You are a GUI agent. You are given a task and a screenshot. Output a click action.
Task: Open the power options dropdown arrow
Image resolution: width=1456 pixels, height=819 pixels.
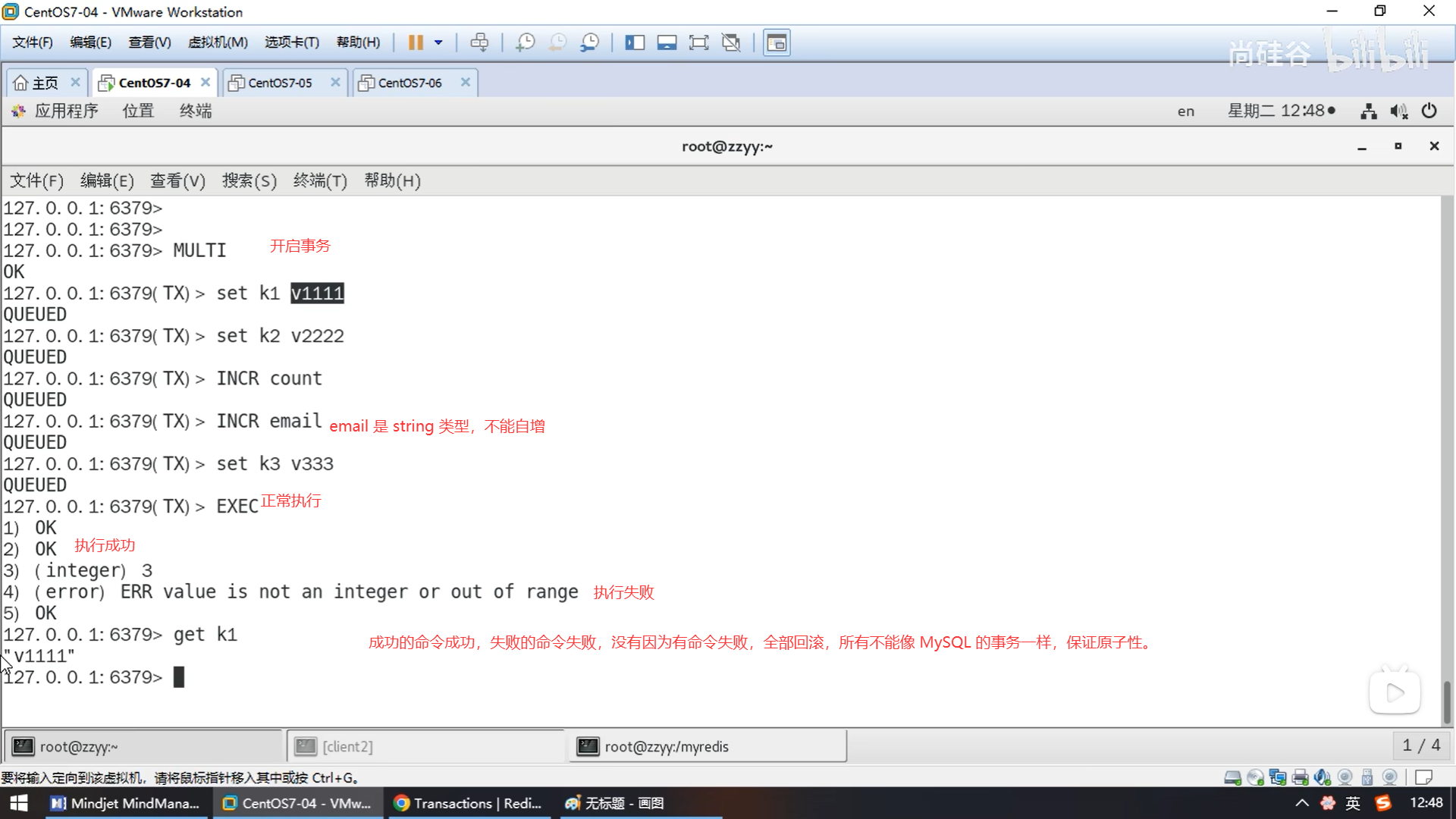pyautogui.click(x=438, y=42)
